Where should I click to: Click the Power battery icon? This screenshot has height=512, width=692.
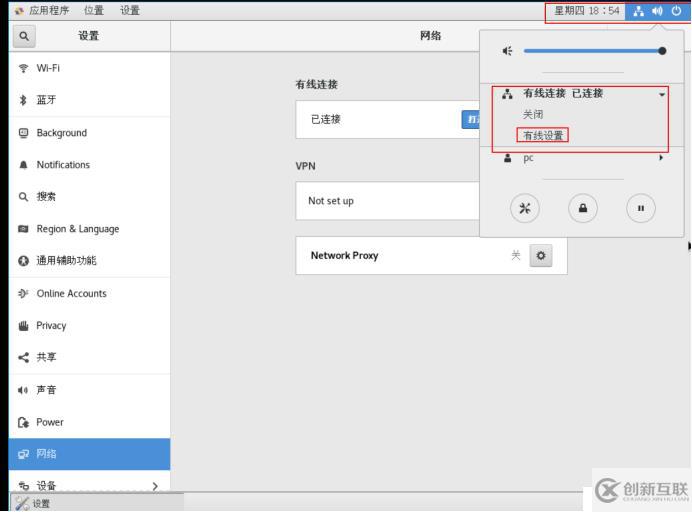[23, 422]
